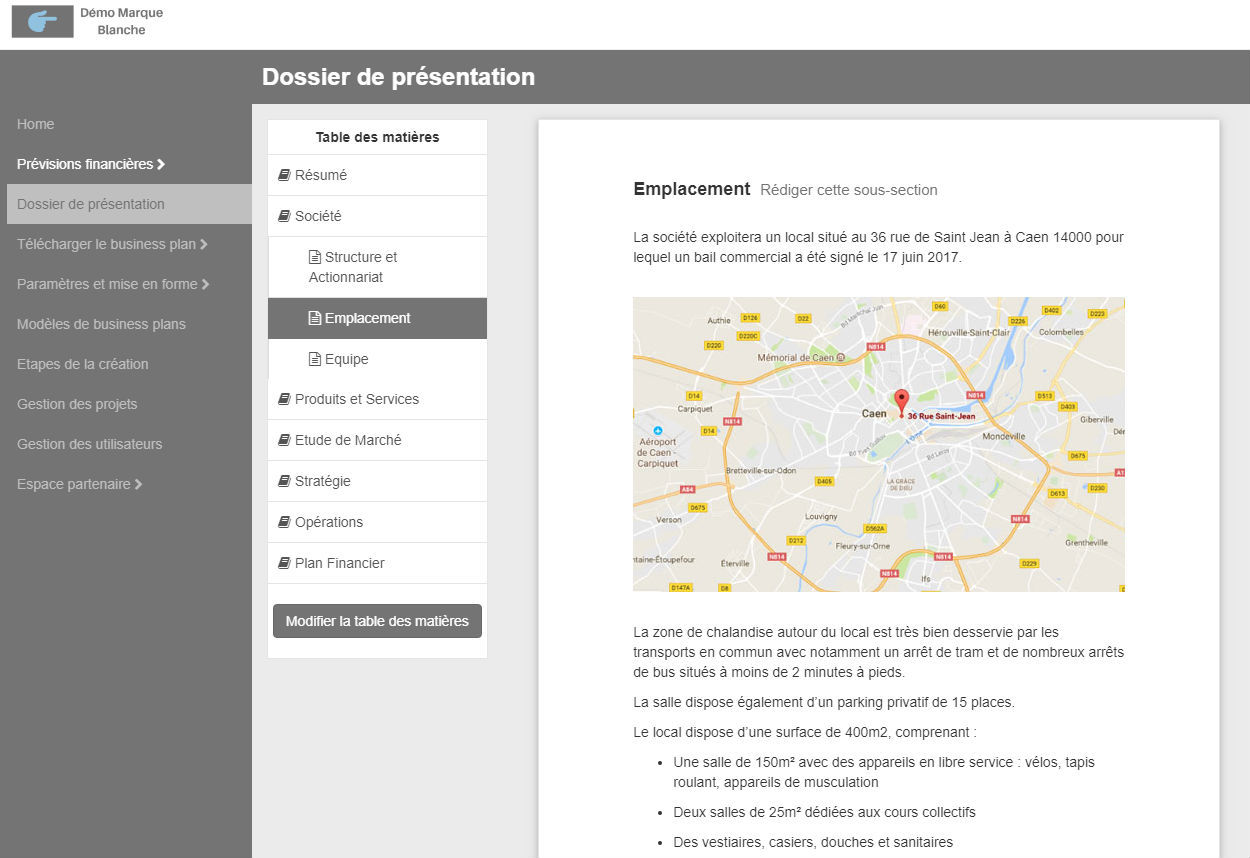Click the bullet 'Des vestiaires, casiers, douches'
This screenshot has height=858, width=1250.
pyautogui.click(x=813, y=842)
